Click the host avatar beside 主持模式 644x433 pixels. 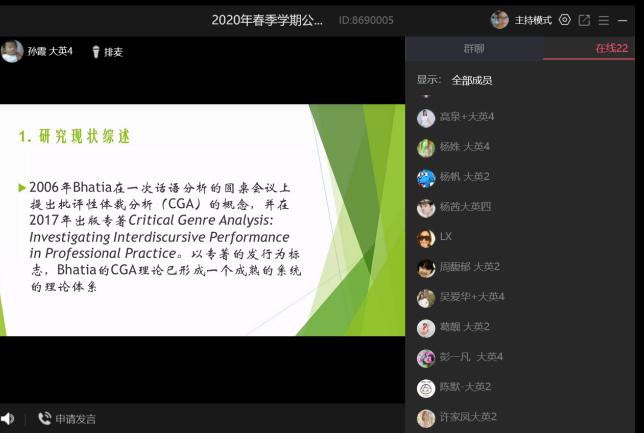pos(499,20)
